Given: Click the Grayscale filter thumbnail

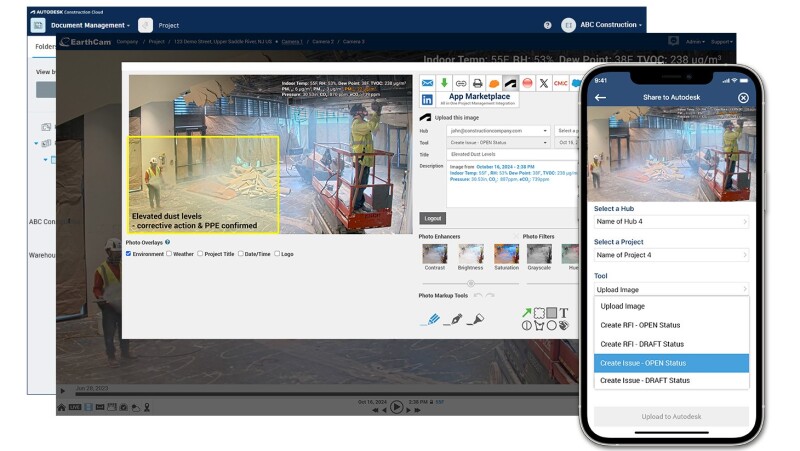Looking at the screenshot, I should coord(539,255).
